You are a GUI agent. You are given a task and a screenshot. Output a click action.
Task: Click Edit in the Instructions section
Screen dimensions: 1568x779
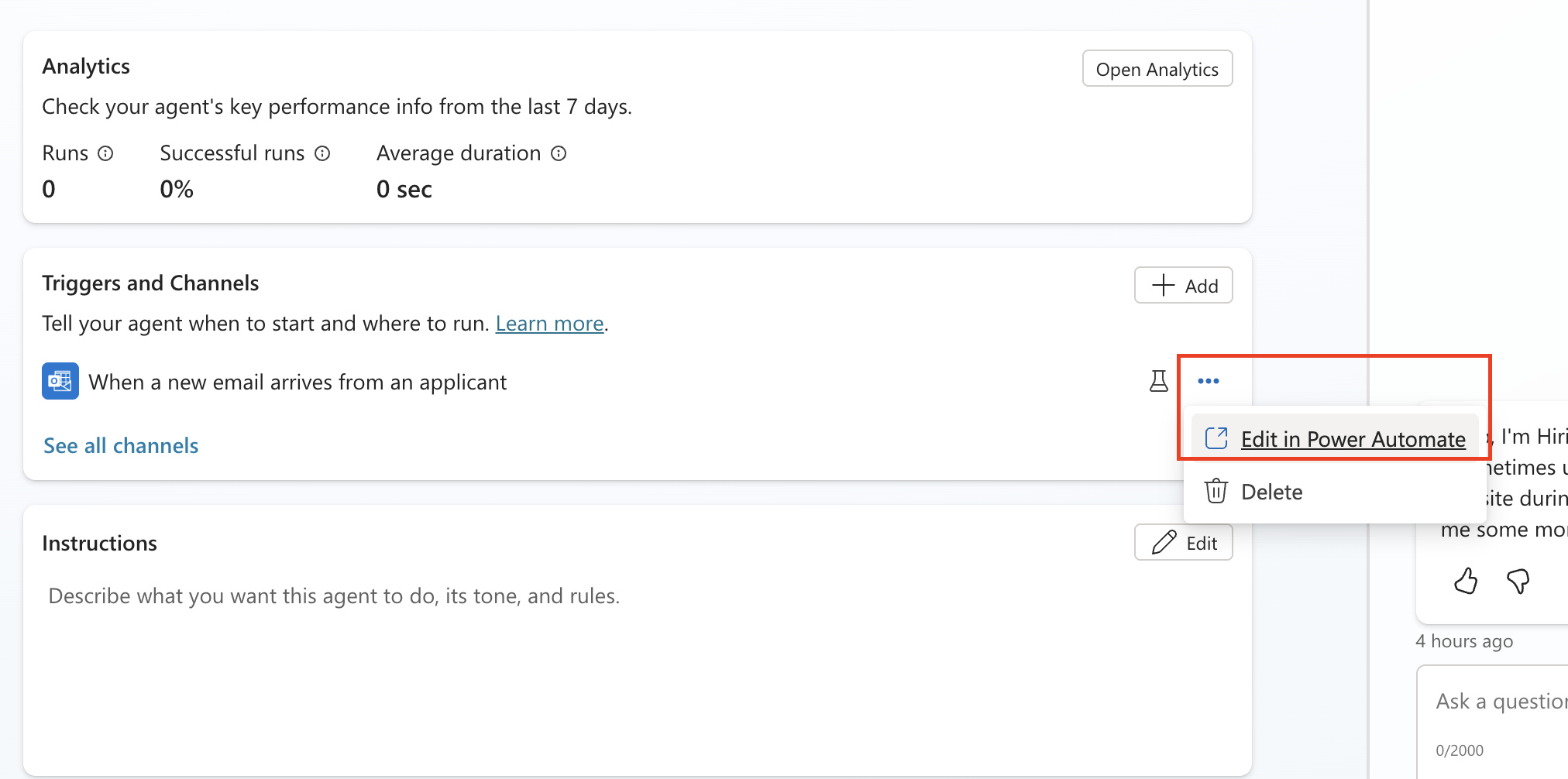[1183, 543]
